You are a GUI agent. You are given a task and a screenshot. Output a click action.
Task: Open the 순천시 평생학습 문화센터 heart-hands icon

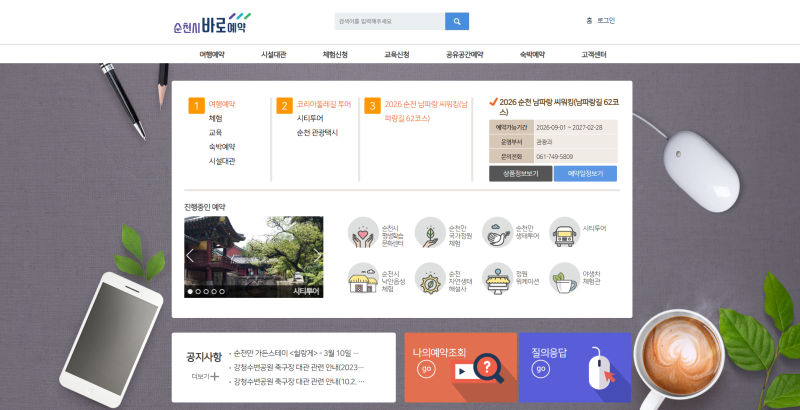363,233
